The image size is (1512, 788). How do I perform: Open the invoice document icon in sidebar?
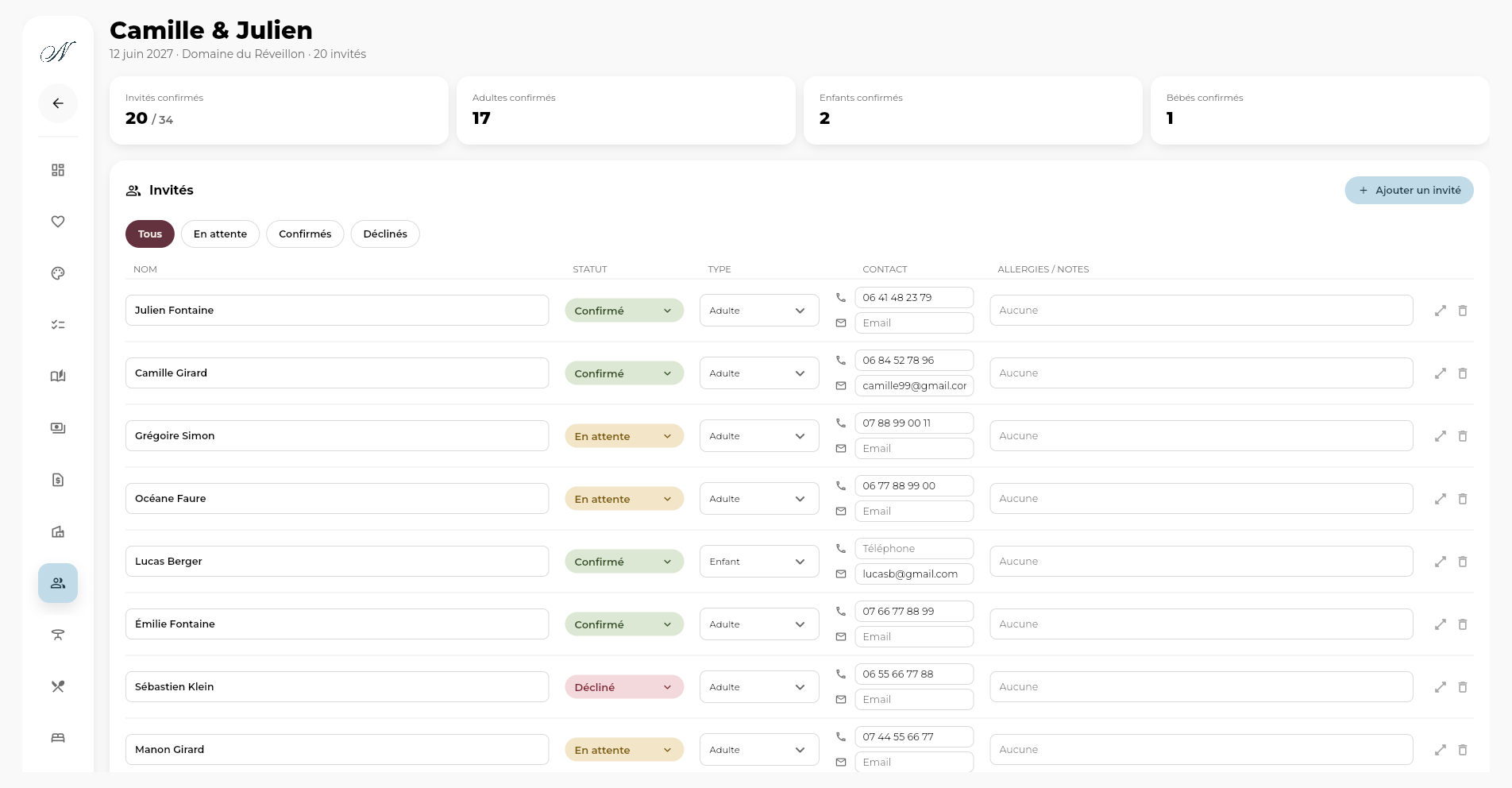pyautogui.click(x=58, y=480)
